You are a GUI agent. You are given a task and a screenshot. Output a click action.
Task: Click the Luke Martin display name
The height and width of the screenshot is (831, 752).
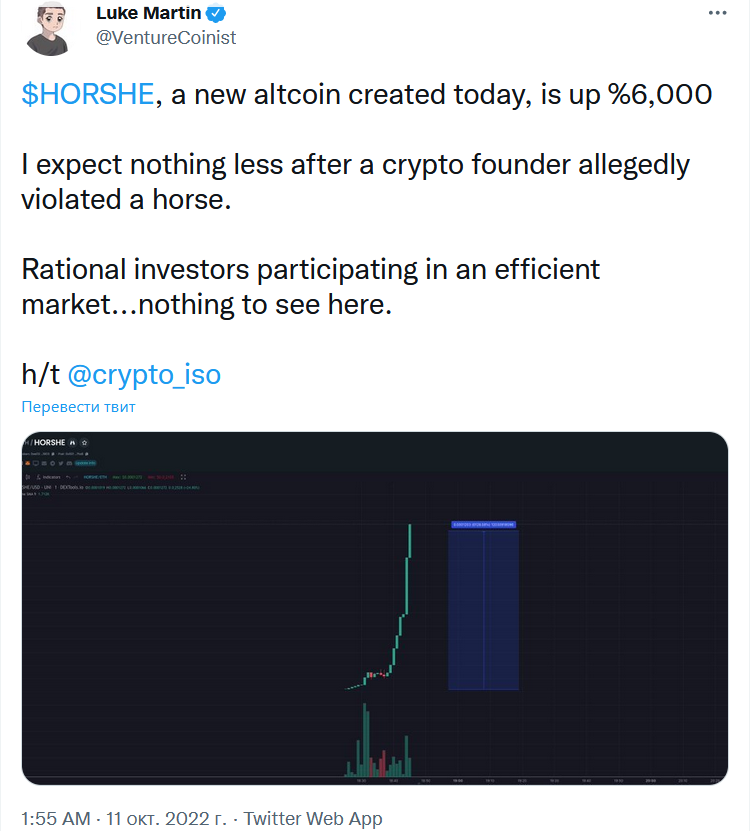(148, 13)
